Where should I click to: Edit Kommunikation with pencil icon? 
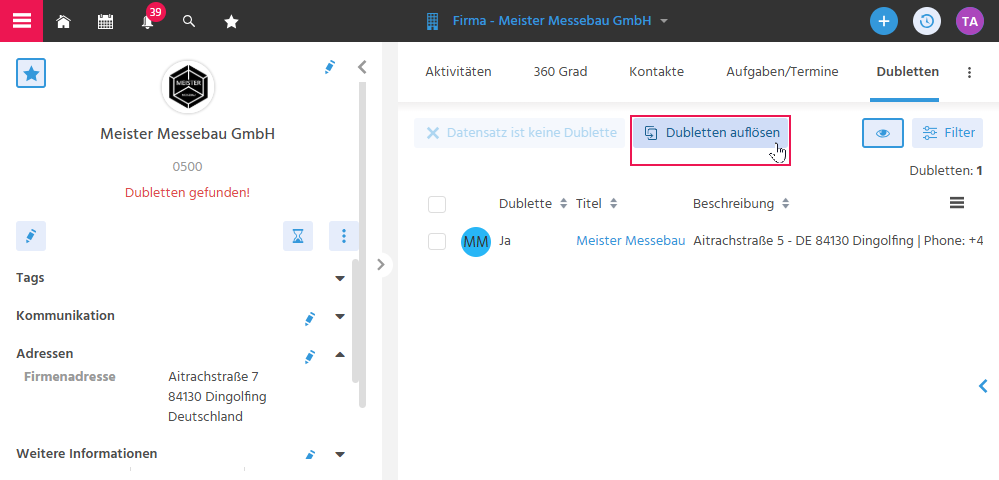pyautogui.click(x=310, y=317)
